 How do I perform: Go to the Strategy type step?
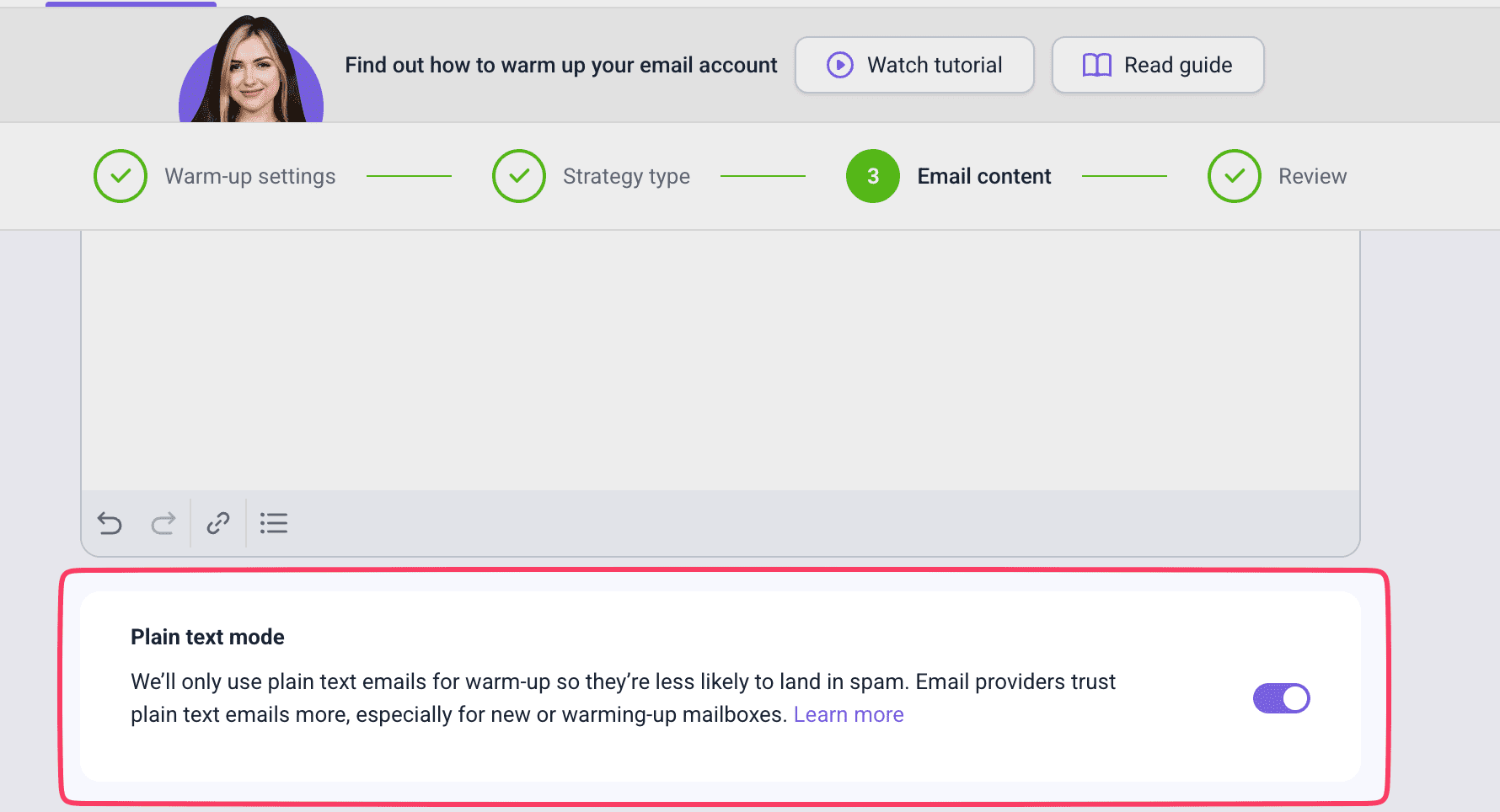626,176
